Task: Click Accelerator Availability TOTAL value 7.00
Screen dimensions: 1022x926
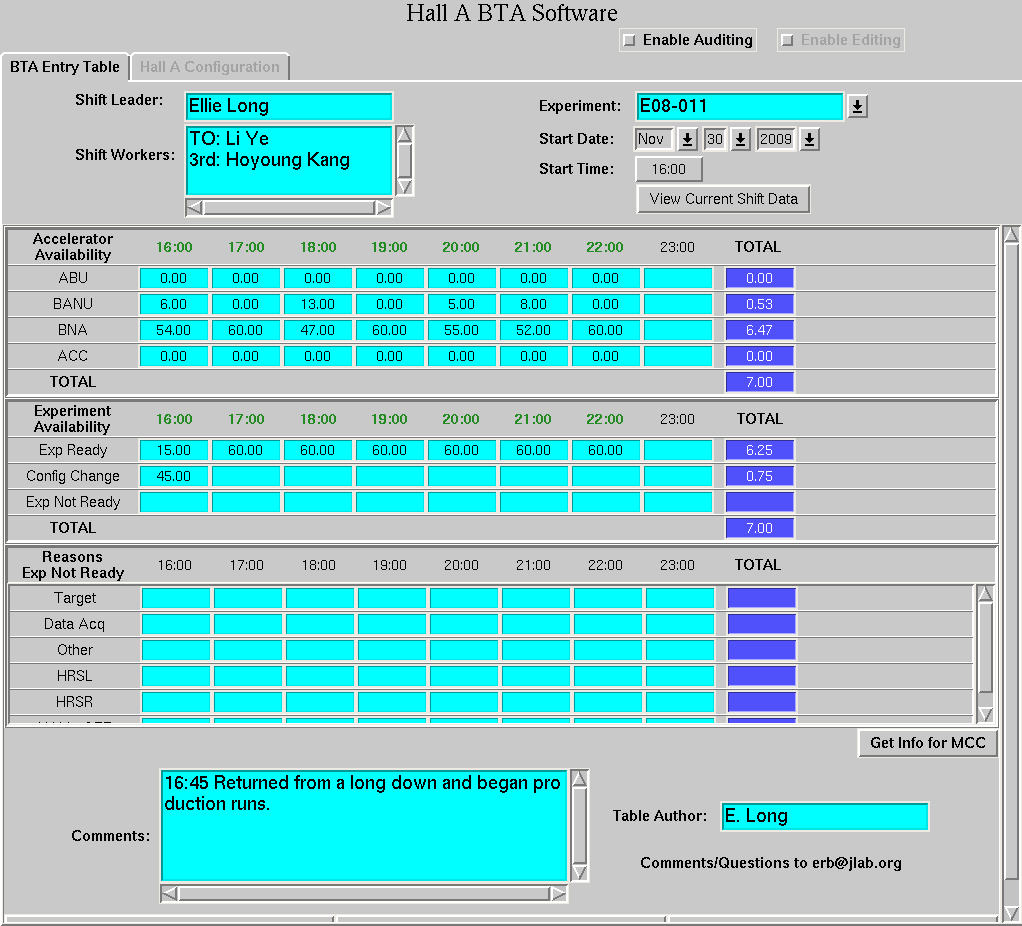Action: pyautogui.click(x=759, y=383)
